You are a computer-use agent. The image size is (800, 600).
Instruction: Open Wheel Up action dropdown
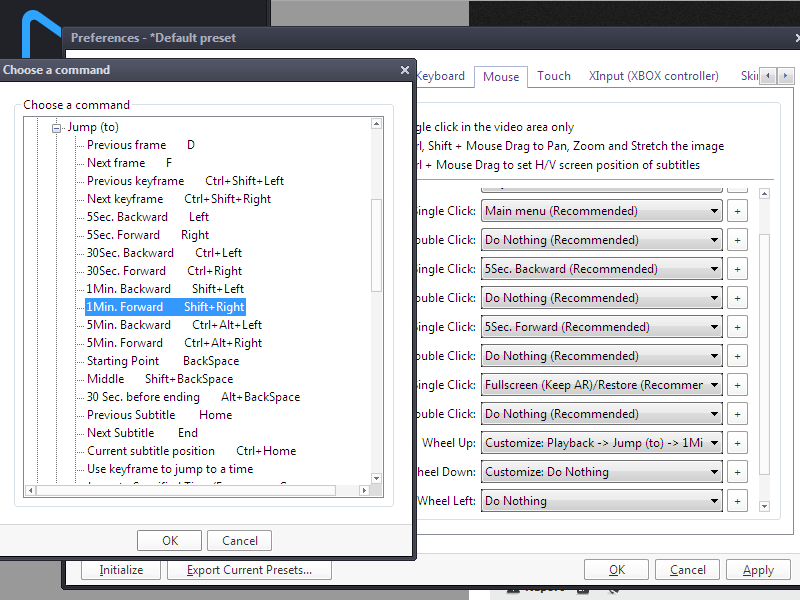click(602, 443)
